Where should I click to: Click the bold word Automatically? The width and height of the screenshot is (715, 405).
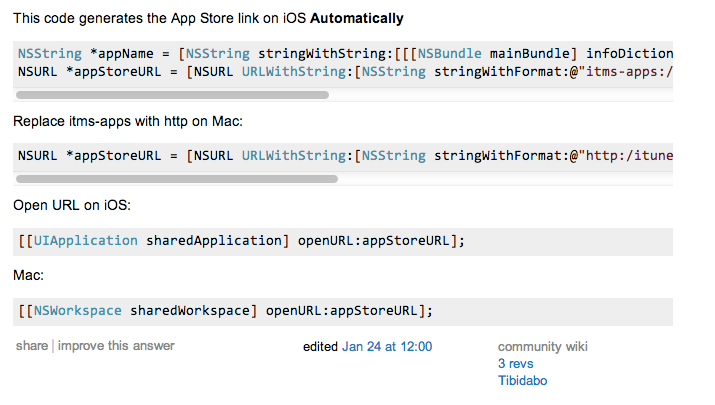click(x=357, y=18)
